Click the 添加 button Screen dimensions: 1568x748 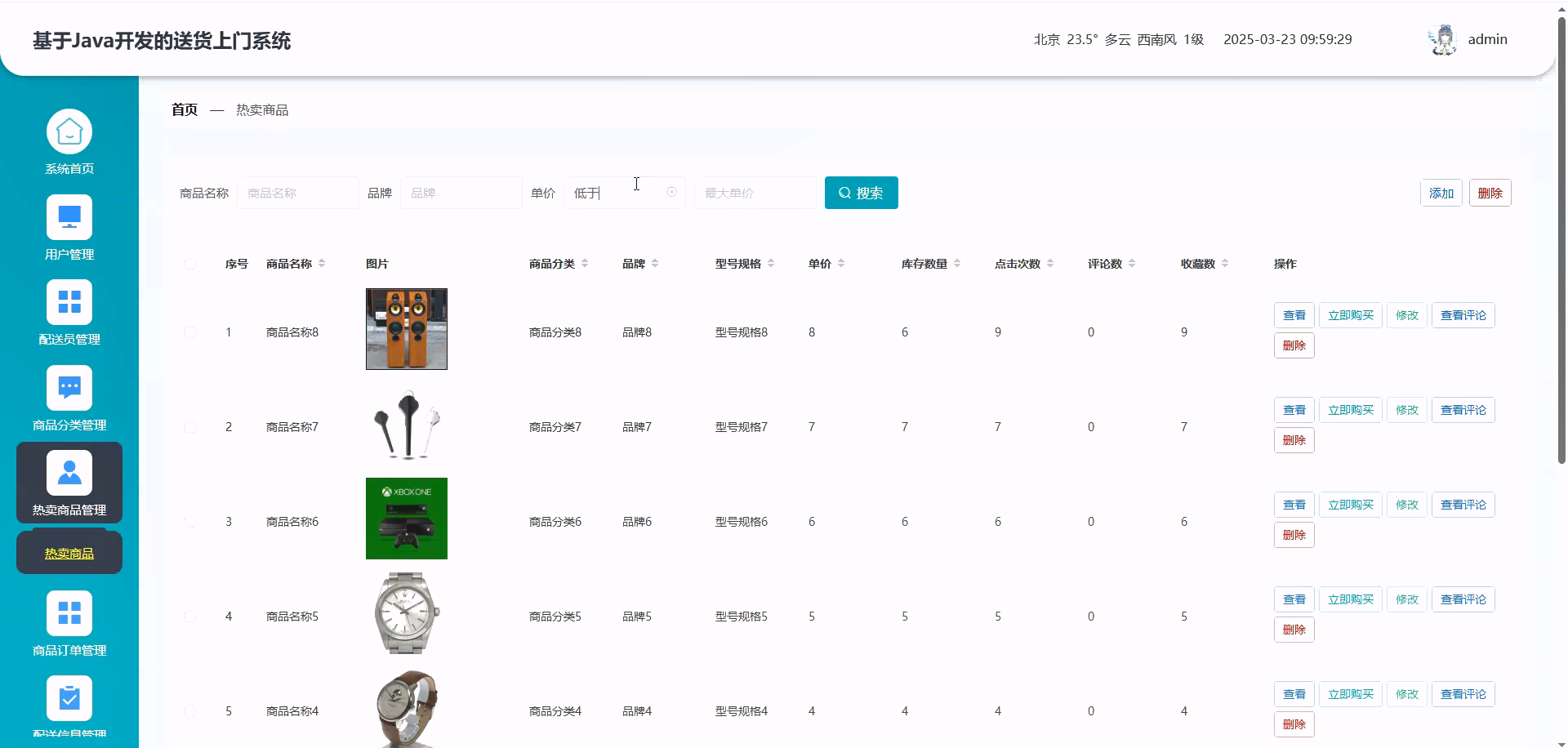[x=1441, y=193]
